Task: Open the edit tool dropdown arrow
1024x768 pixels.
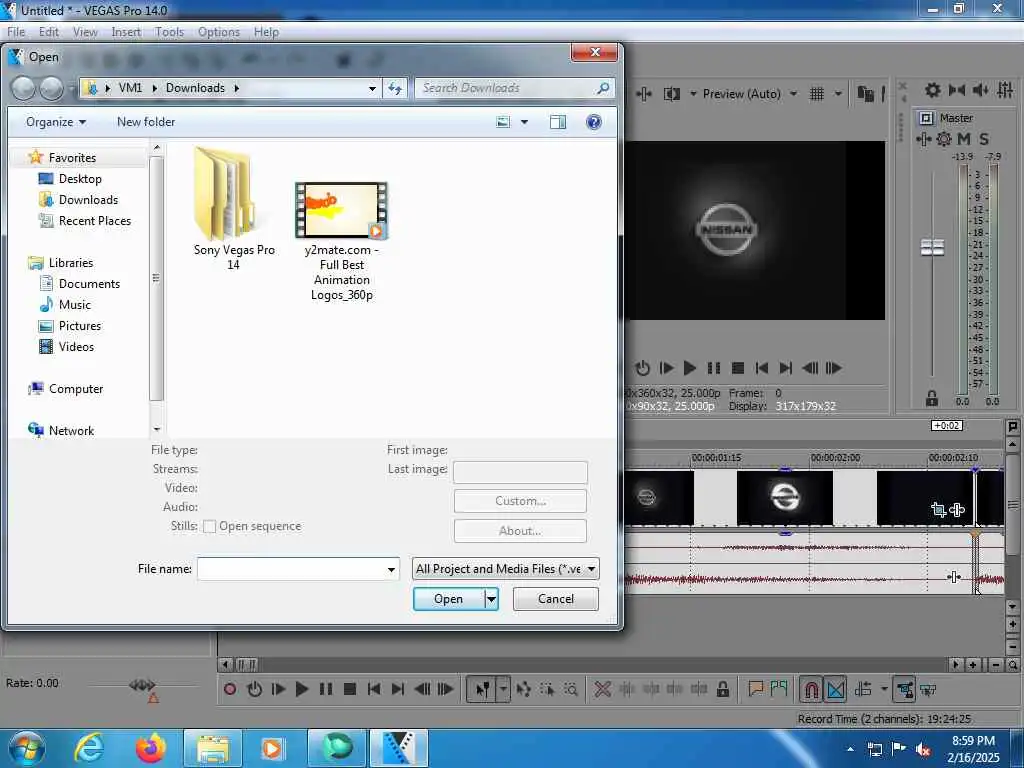Action: tap(504, 689)
